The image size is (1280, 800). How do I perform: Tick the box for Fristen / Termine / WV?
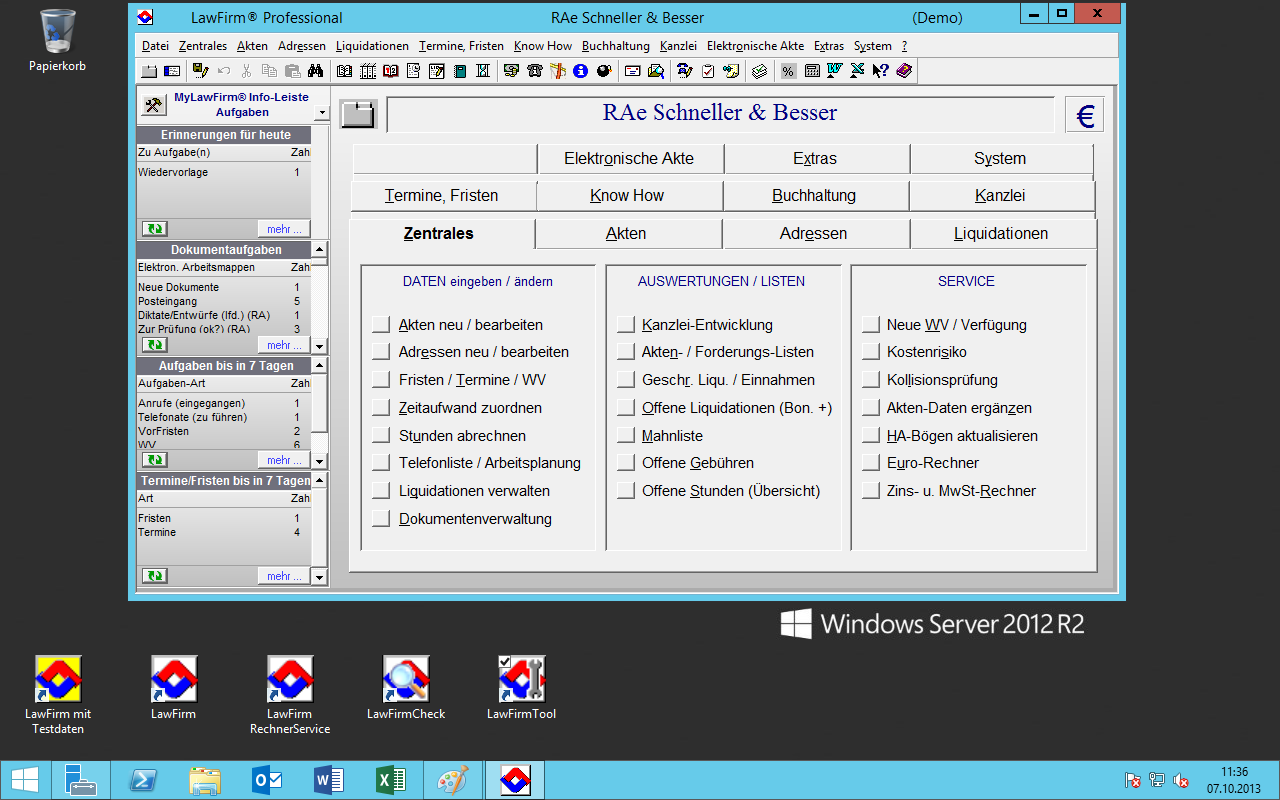point(380,380)
